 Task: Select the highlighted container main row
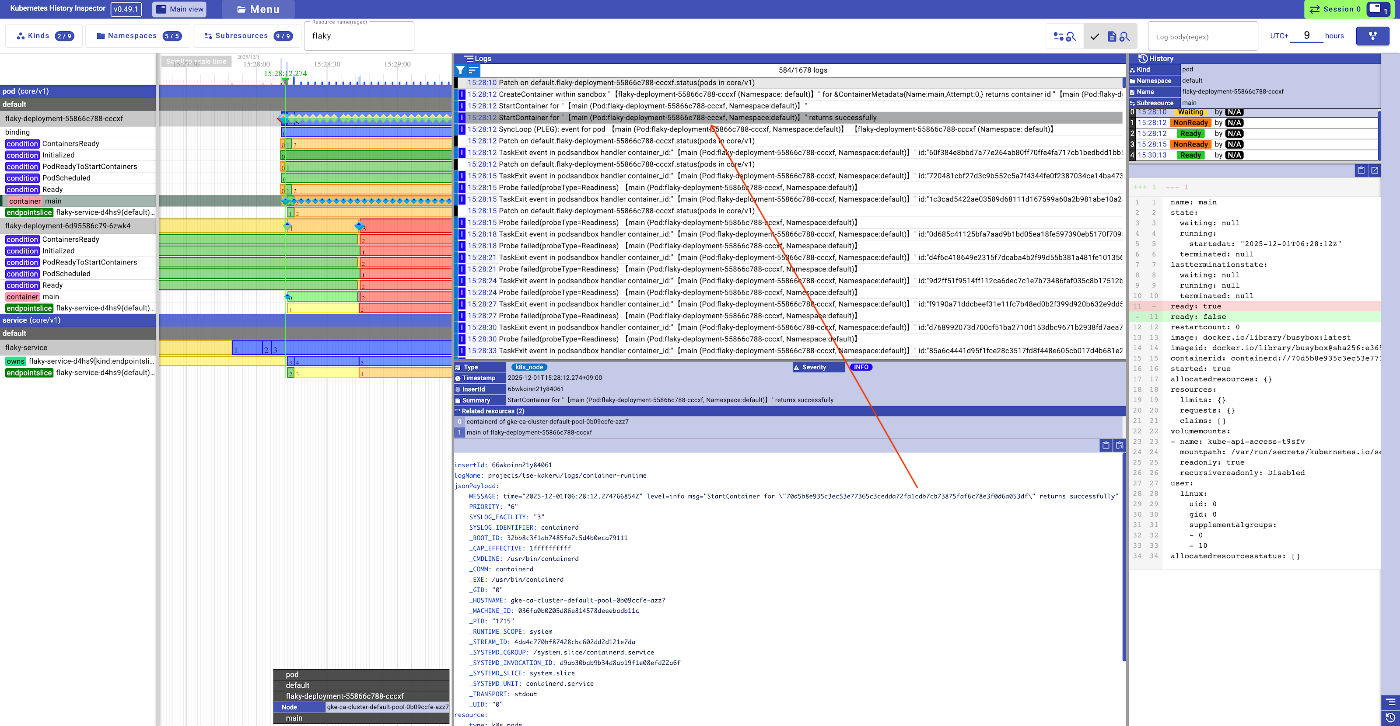[79, 201]
